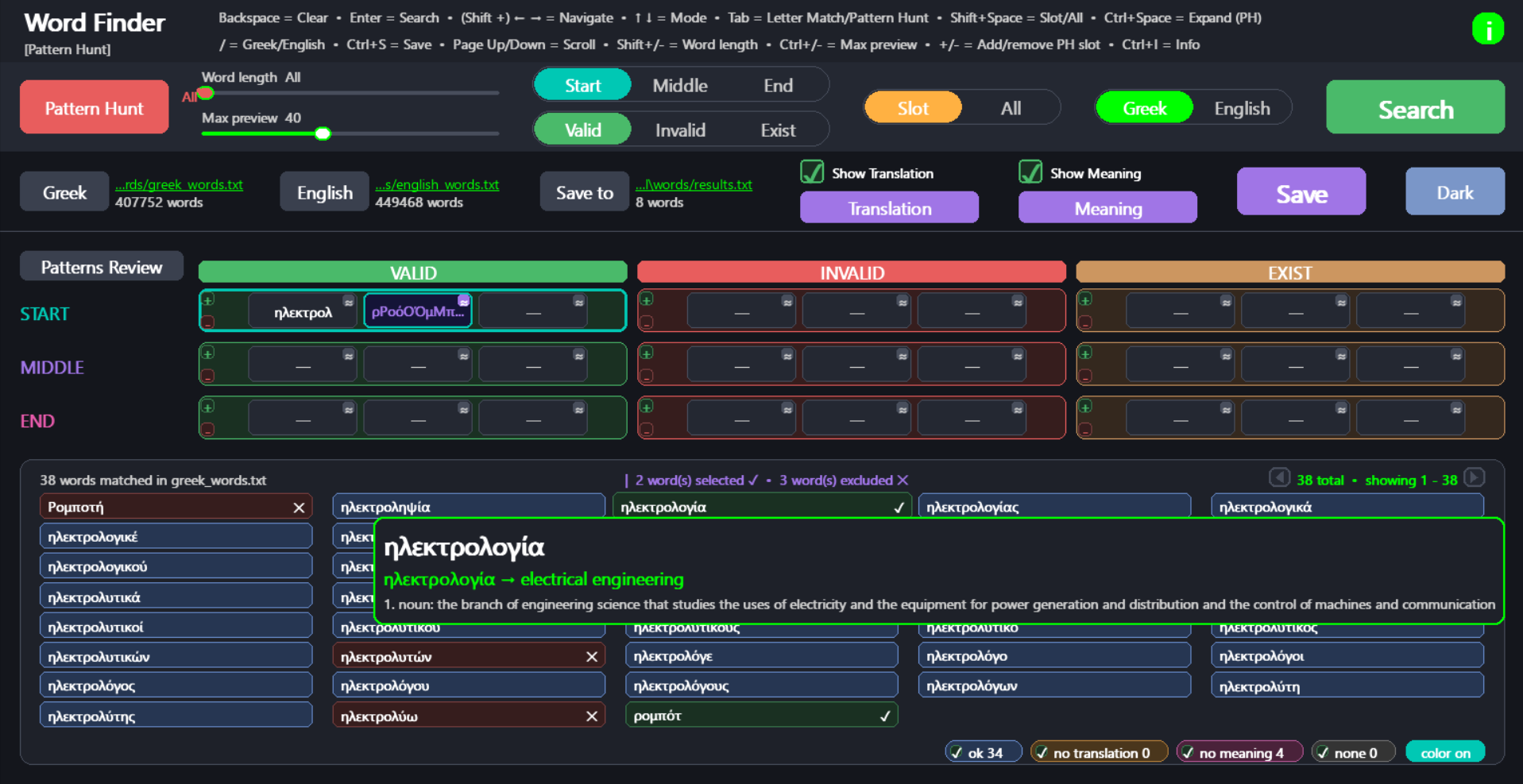1523x784 pixels.
Task: Click the ≈ icon on third VALID START slot
Action: tap(578, 302)
